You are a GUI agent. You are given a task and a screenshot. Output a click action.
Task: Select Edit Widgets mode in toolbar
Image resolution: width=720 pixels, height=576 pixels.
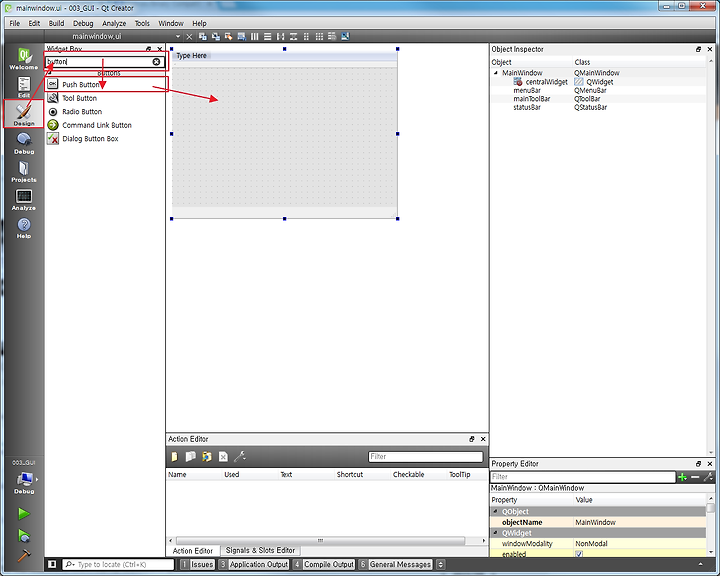click(202, 36)
